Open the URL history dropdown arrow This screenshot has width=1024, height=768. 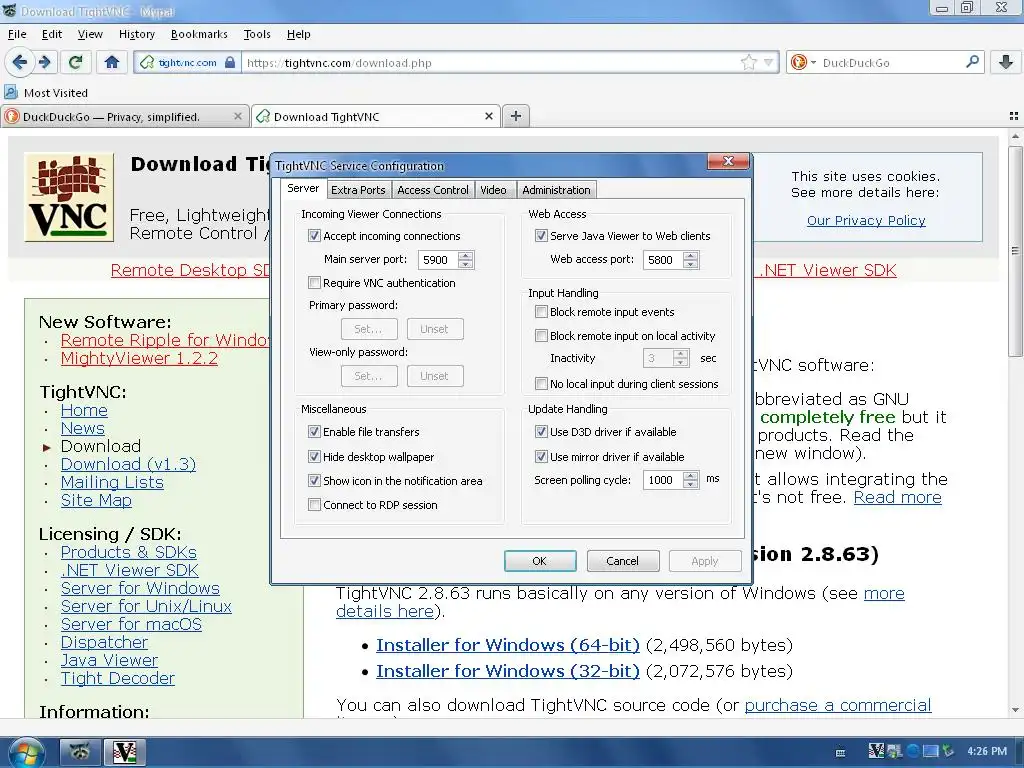(x=769, y=63)
